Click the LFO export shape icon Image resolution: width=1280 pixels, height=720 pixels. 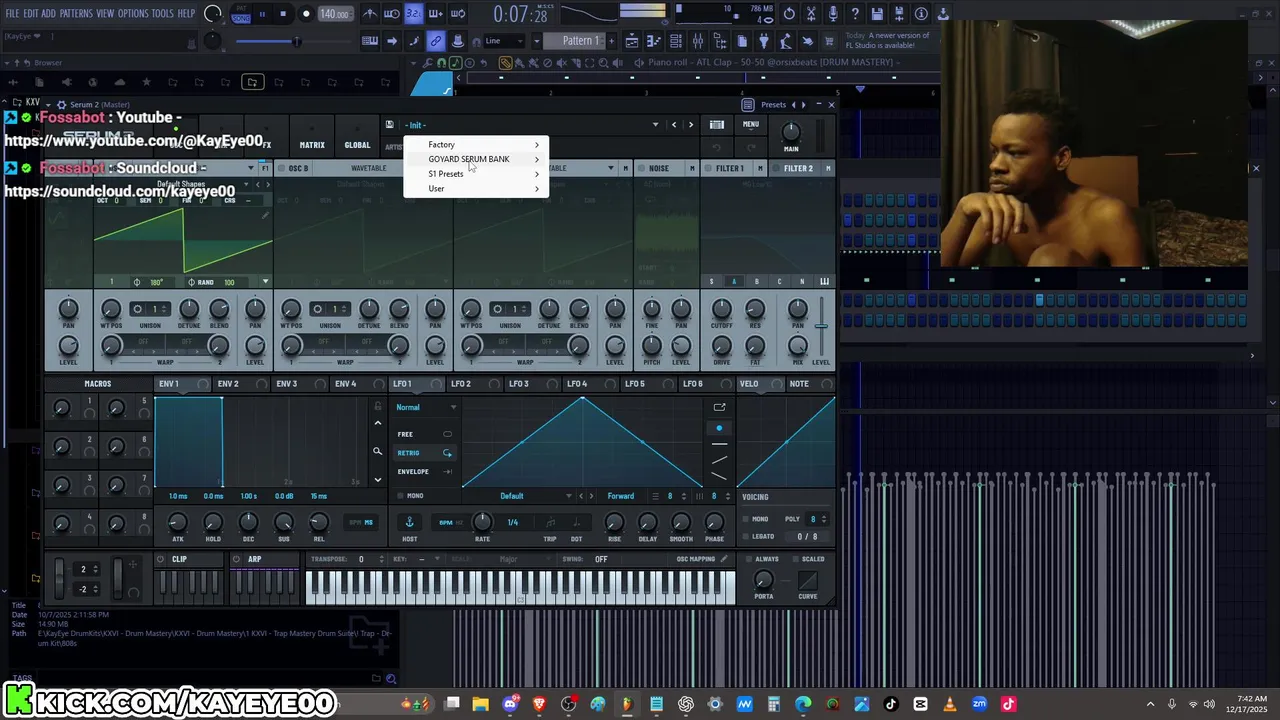[x=719, y=407]
